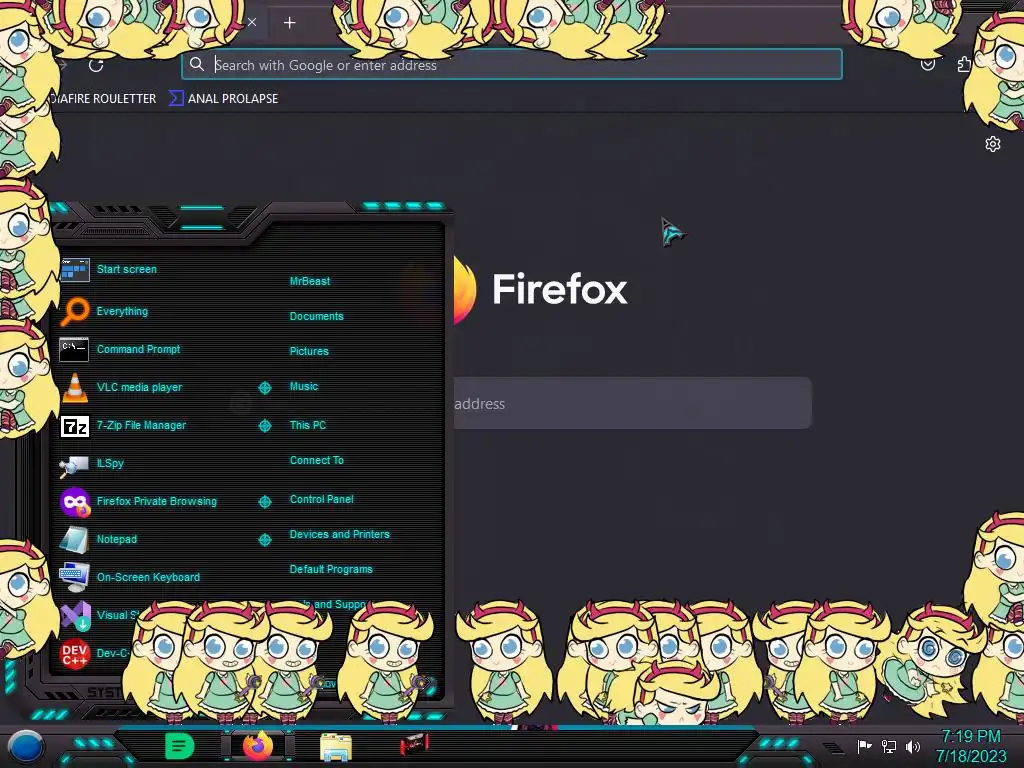Open Firefox Private Browsing entry
The width and height of the screenshot is (1024, 768).
(x=138, y=501)
